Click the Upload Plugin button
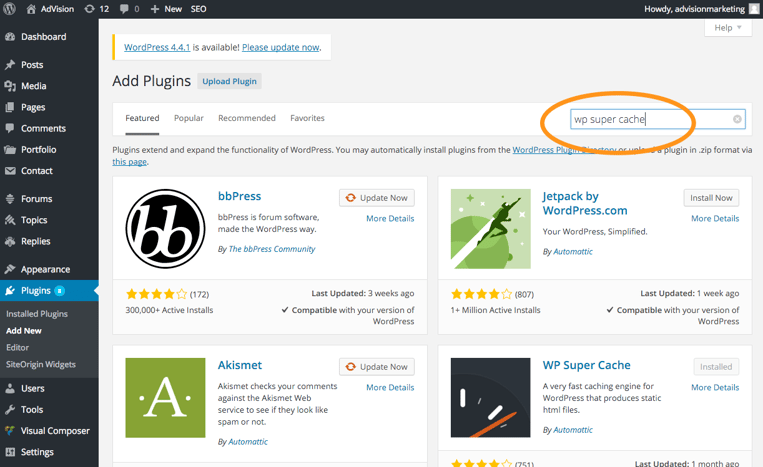This screenshot has width=763, height=467. [x=229, y=81]
